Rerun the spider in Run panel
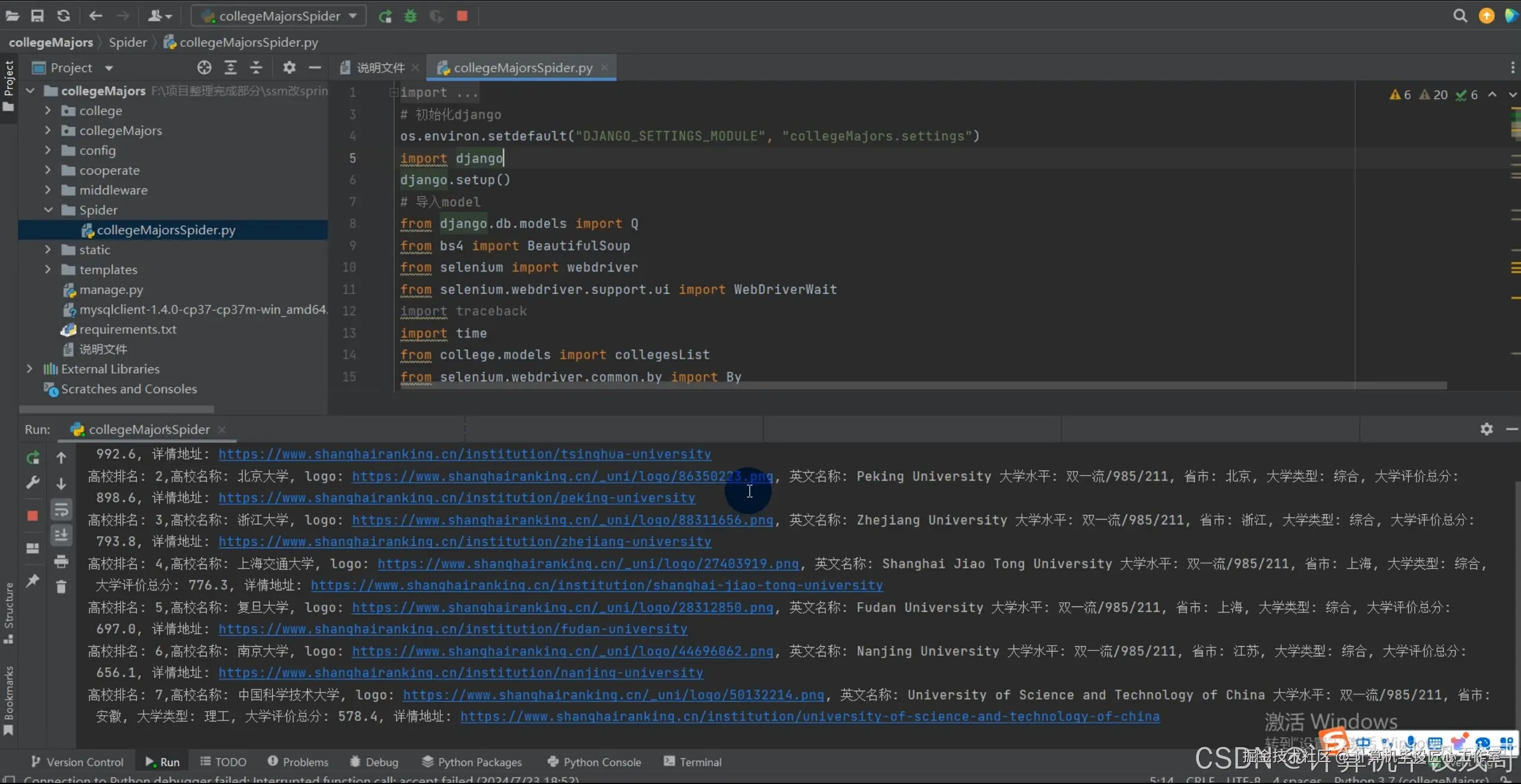1521x784 pixels. 33,458
